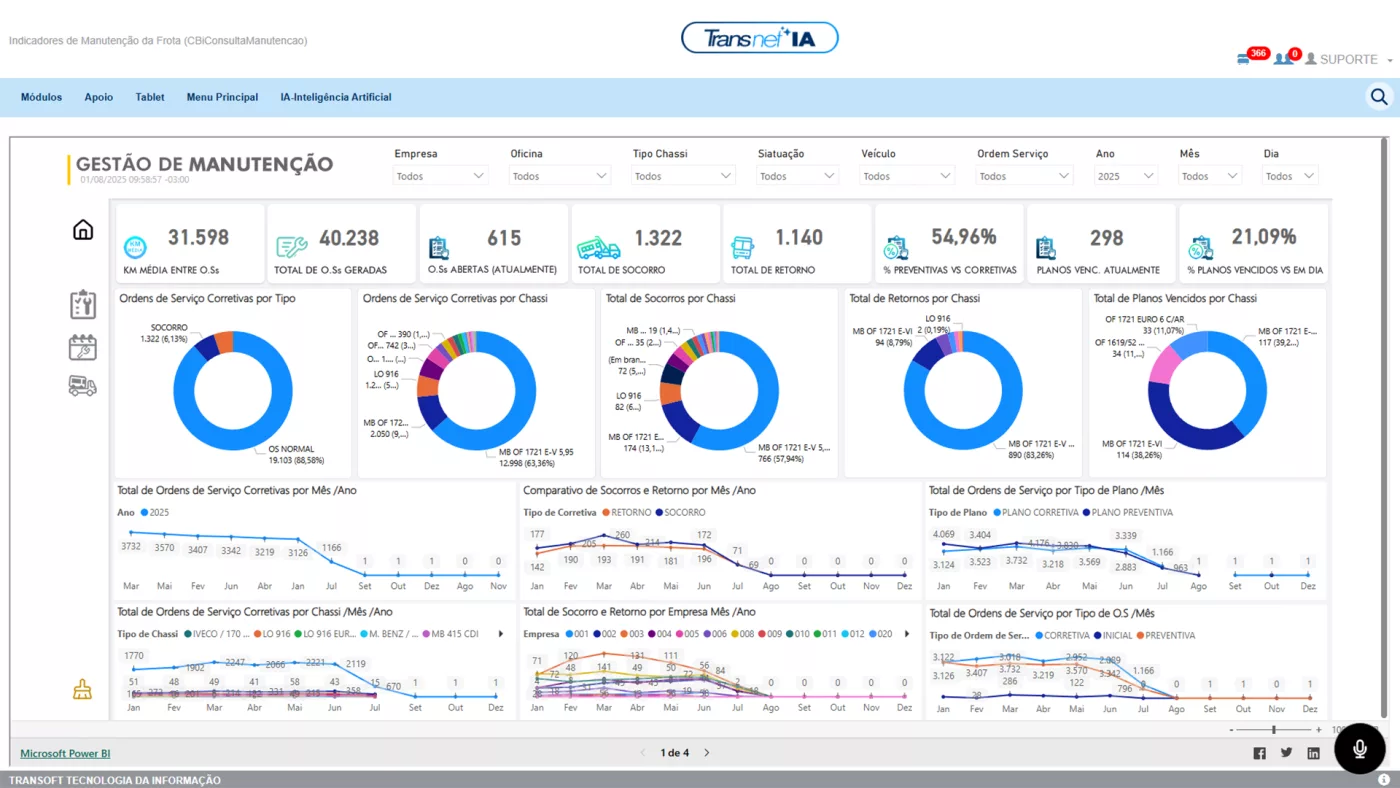Image resolution: width=1400 pixels, height=788 pixels.
Task: Expand the Empresa filter dropdown
Action: point(440,176)
